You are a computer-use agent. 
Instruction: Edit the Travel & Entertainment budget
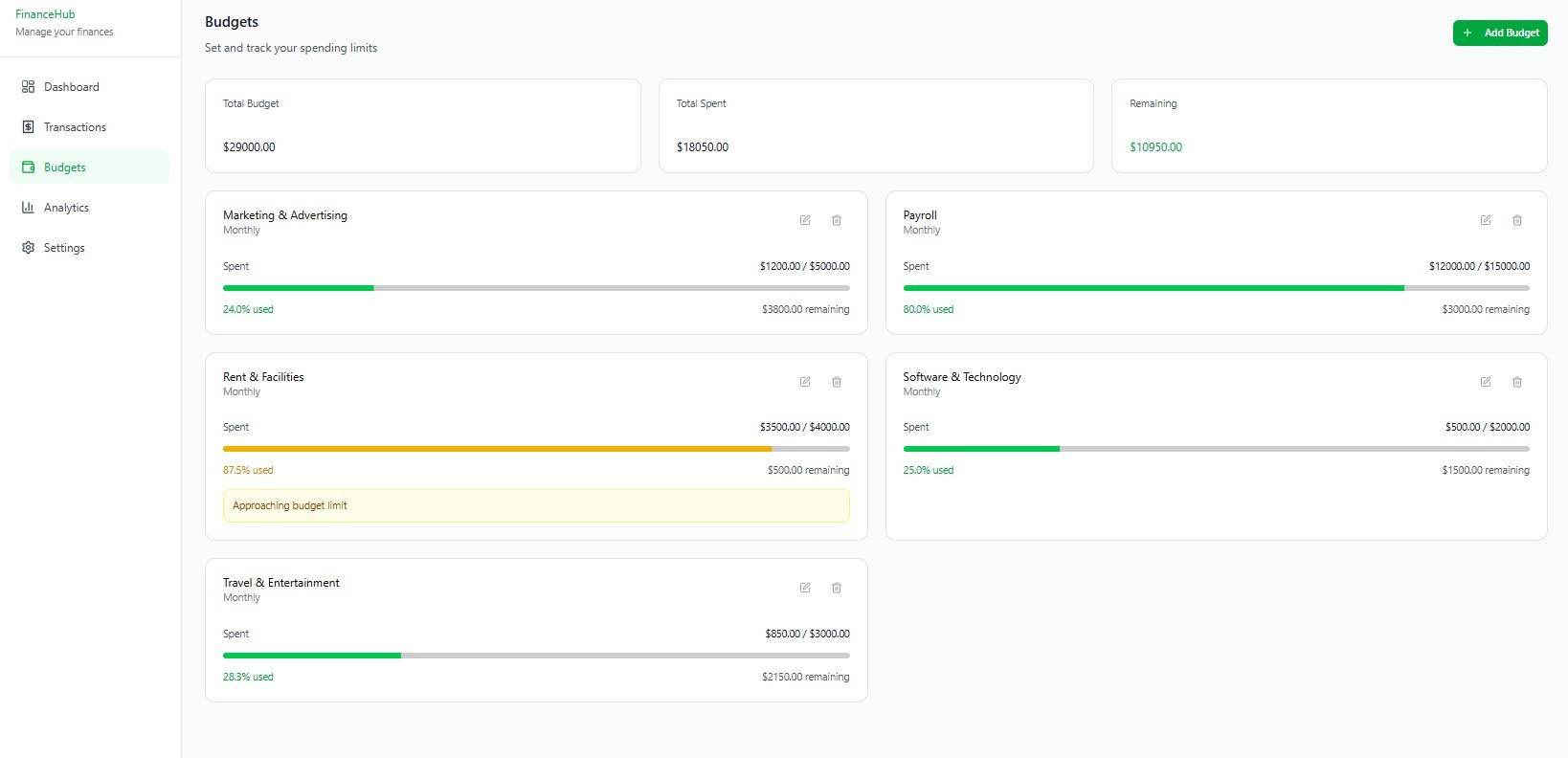(805, 588)
